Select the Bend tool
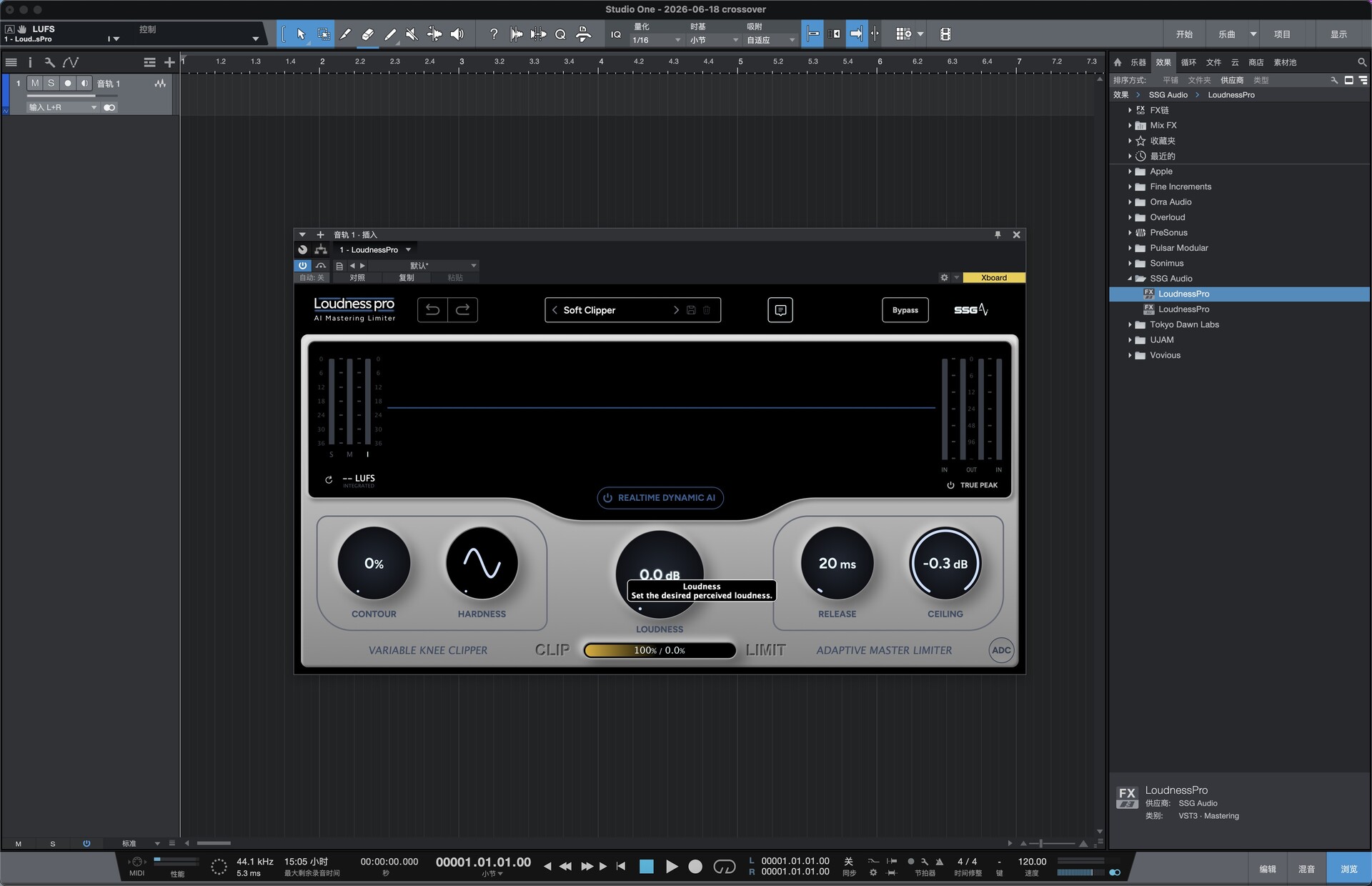Image resolution: width=1372 pixels, height=886 pixels. click(434, 34)
